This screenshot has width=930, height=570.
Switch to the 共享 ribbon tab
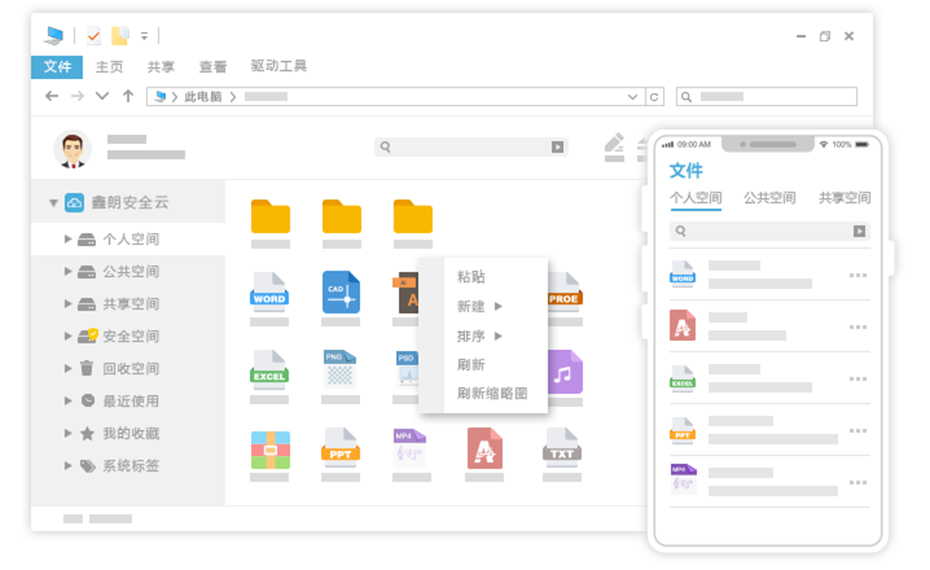[x=161, y=67]
